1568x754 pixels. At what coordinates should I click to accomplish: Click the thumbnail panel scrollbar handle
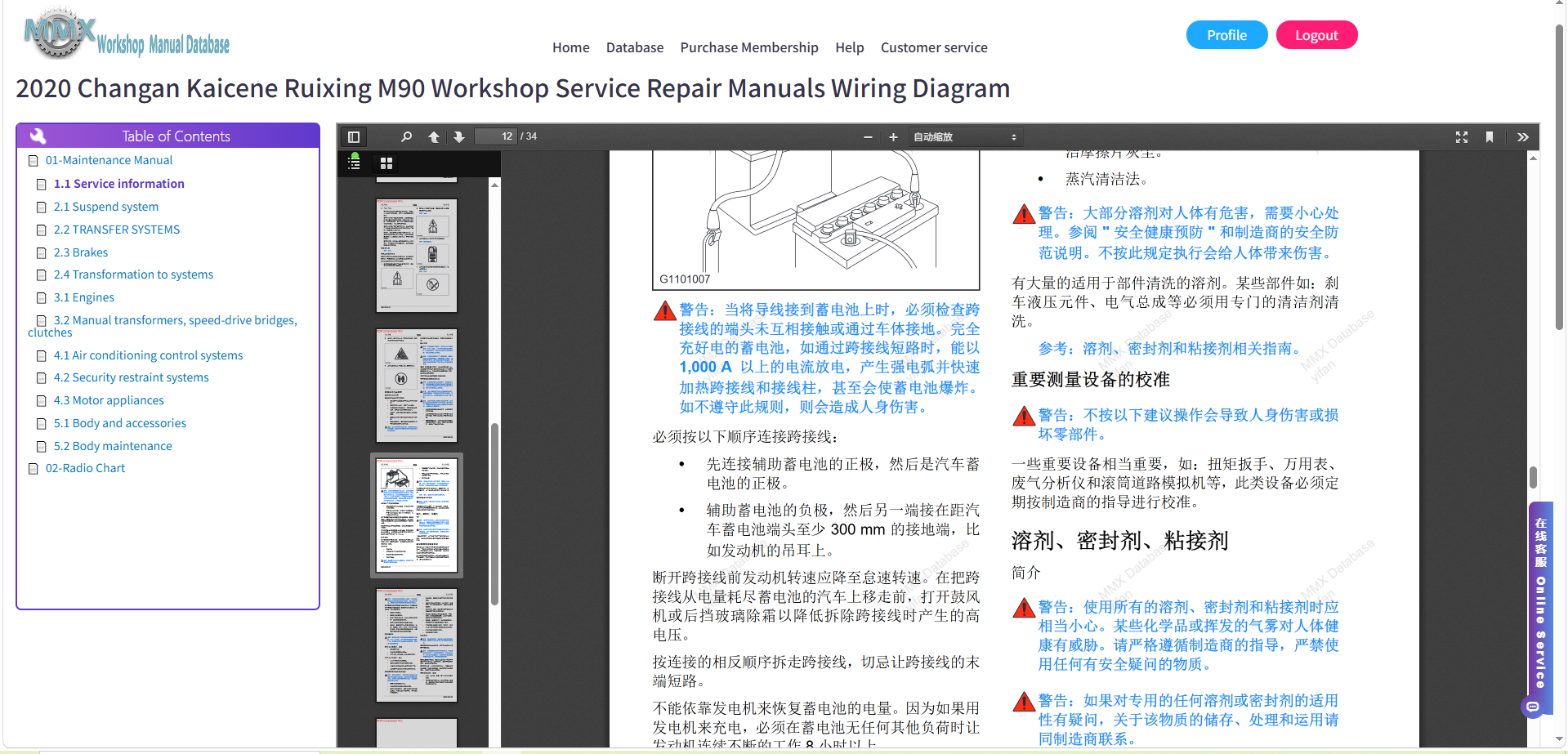pyautogui.click(x=494, y=515)
